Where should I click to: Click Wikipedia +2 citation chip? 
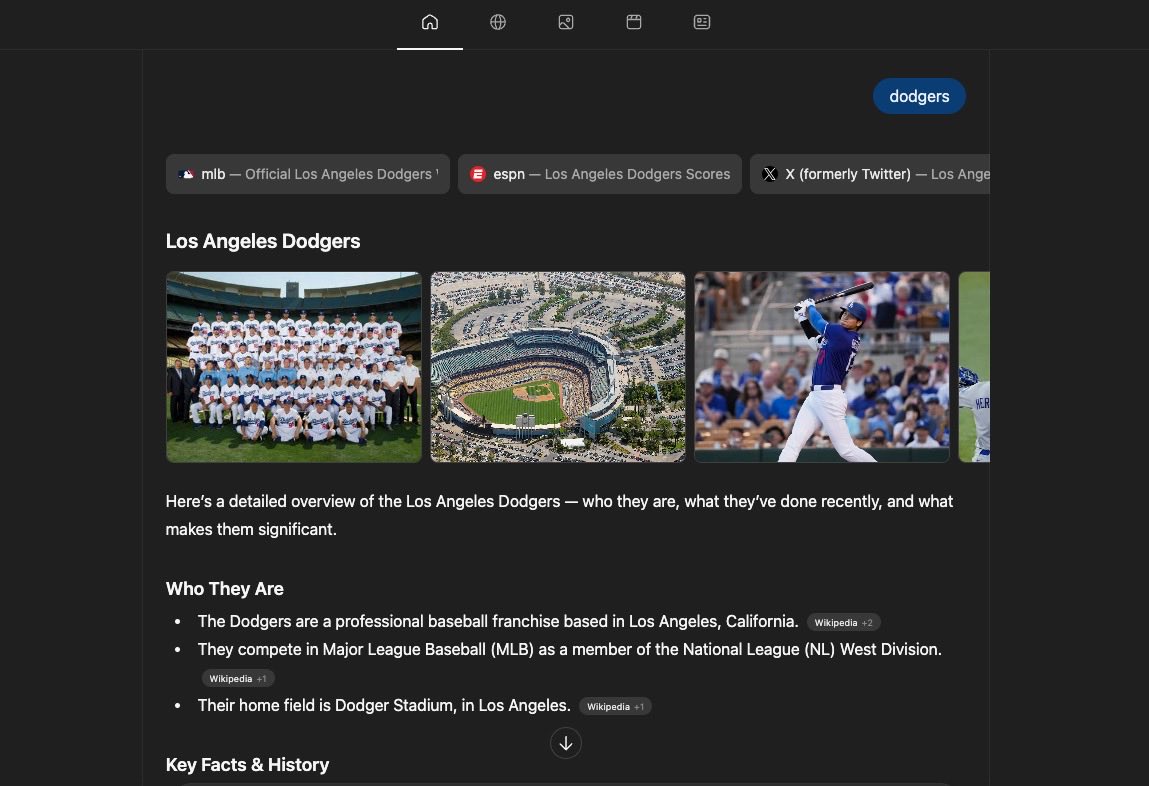(x=843, y=623)
